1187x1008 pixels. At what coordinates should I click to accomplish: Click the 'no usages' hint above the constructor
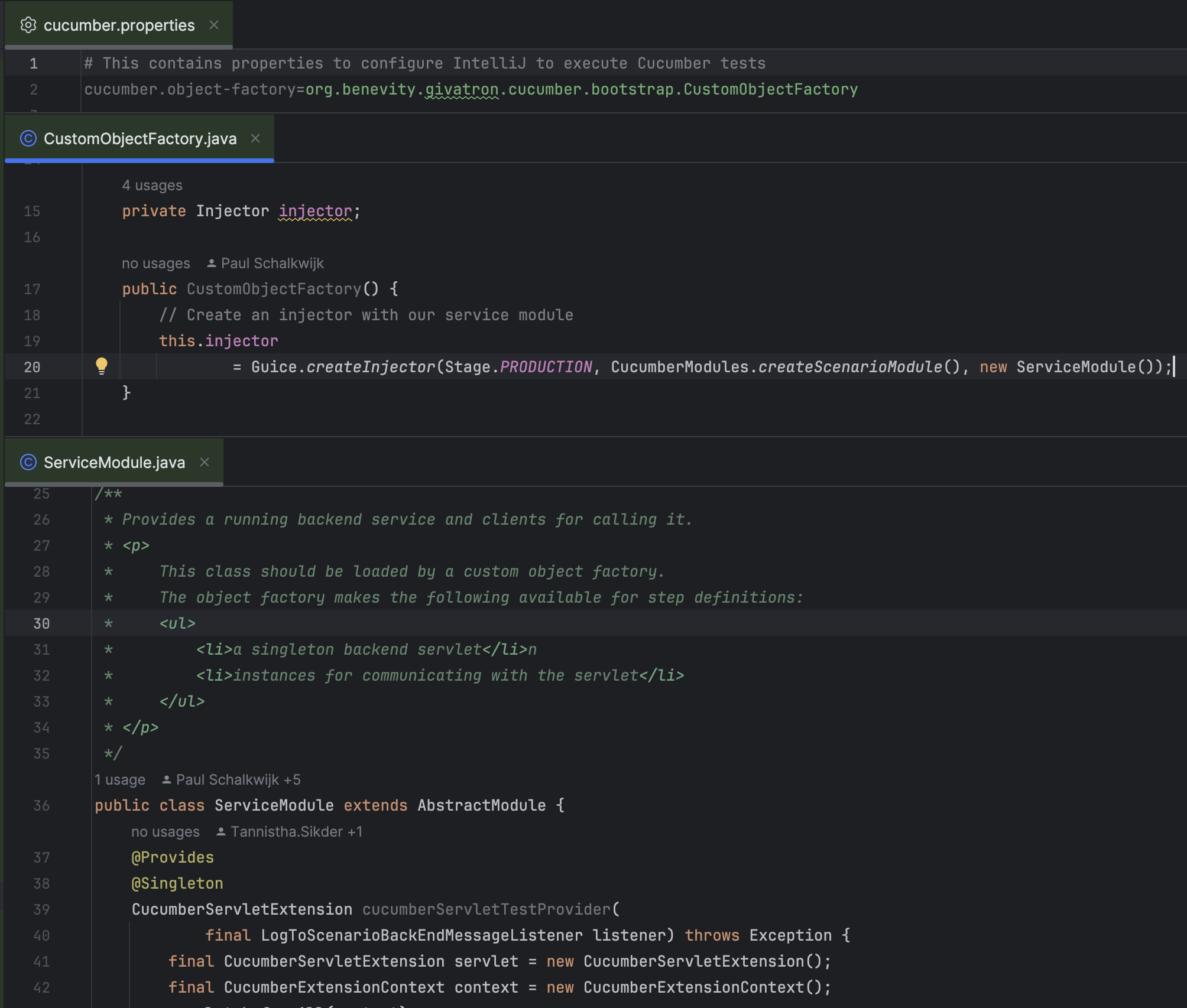click(156, 263)
